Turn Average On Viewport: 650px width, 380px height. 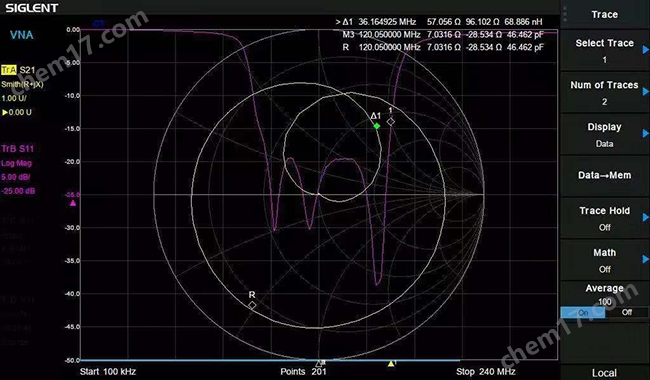pos(582,312)
